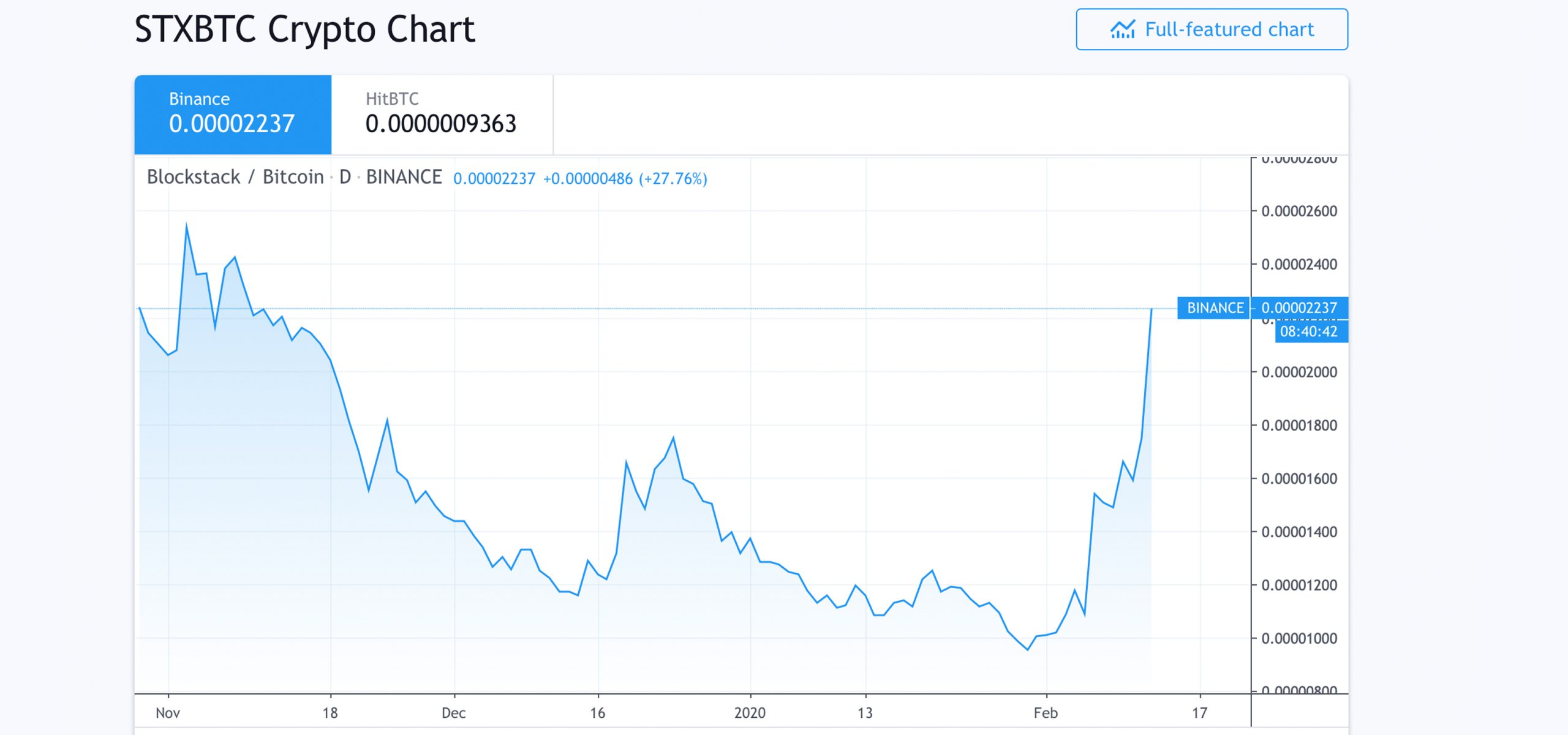The image size is (1568, 735).
Task: Click the BINANCE exchange name in chart legend
Action: [x=404, y=177]
